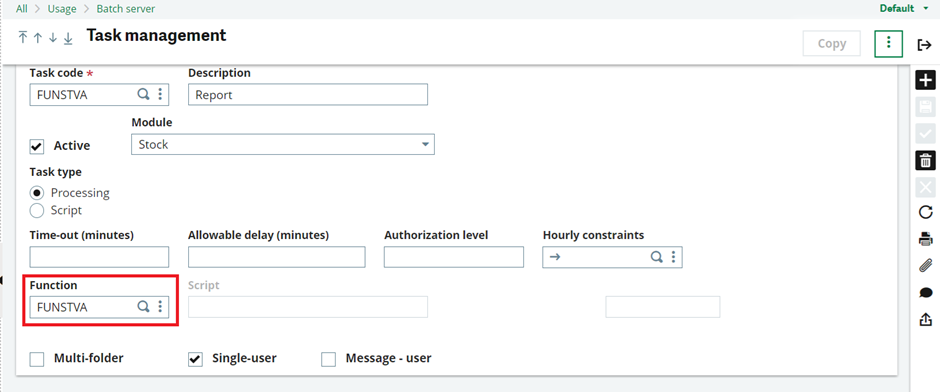The height and width of the screenshot is (392, 940).
Task: Click the Delete trash can icon
Action: [x=926, y=160]
